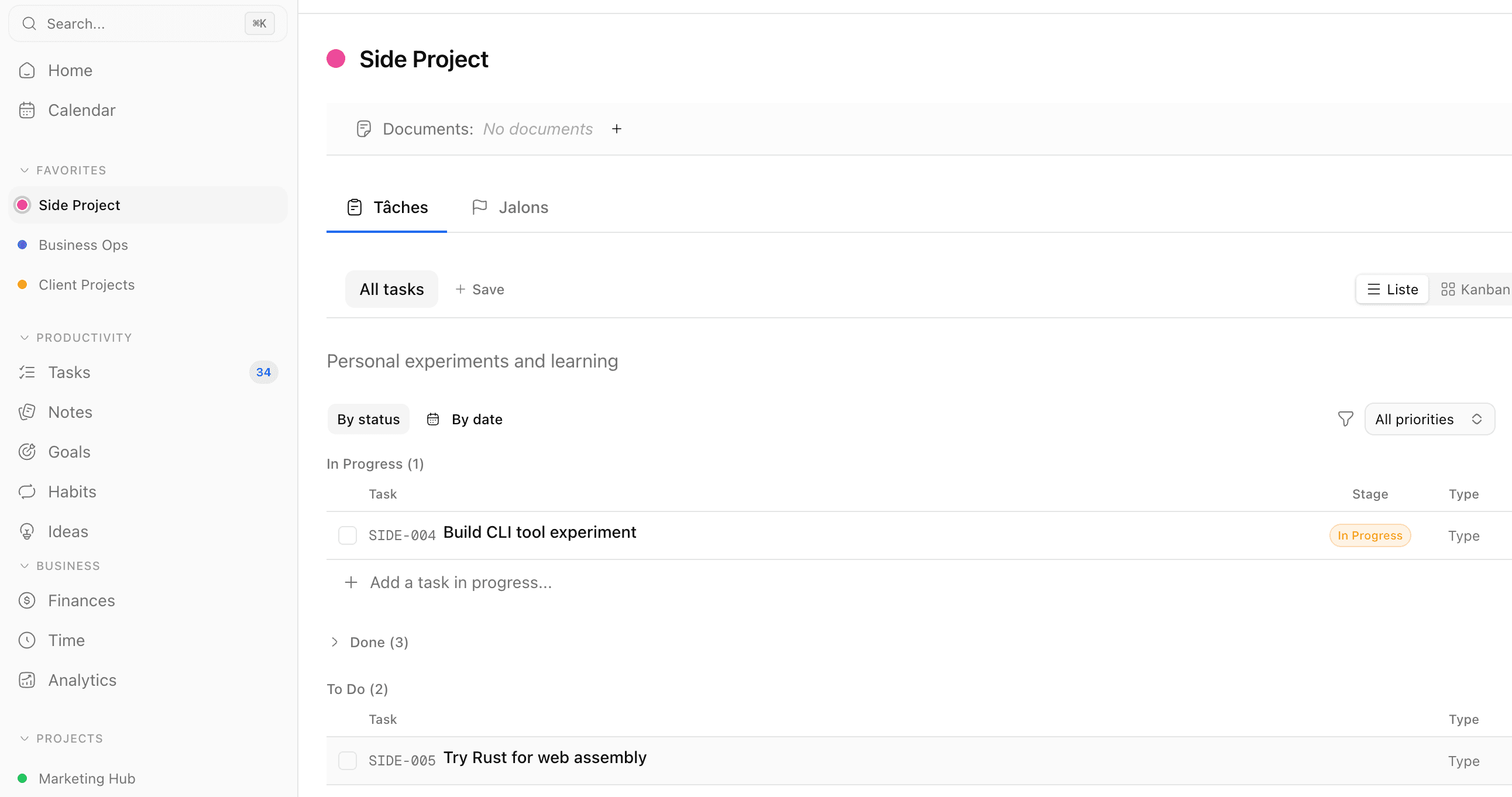Click the Ideas lightbulb icon

(x=27, y=531)
